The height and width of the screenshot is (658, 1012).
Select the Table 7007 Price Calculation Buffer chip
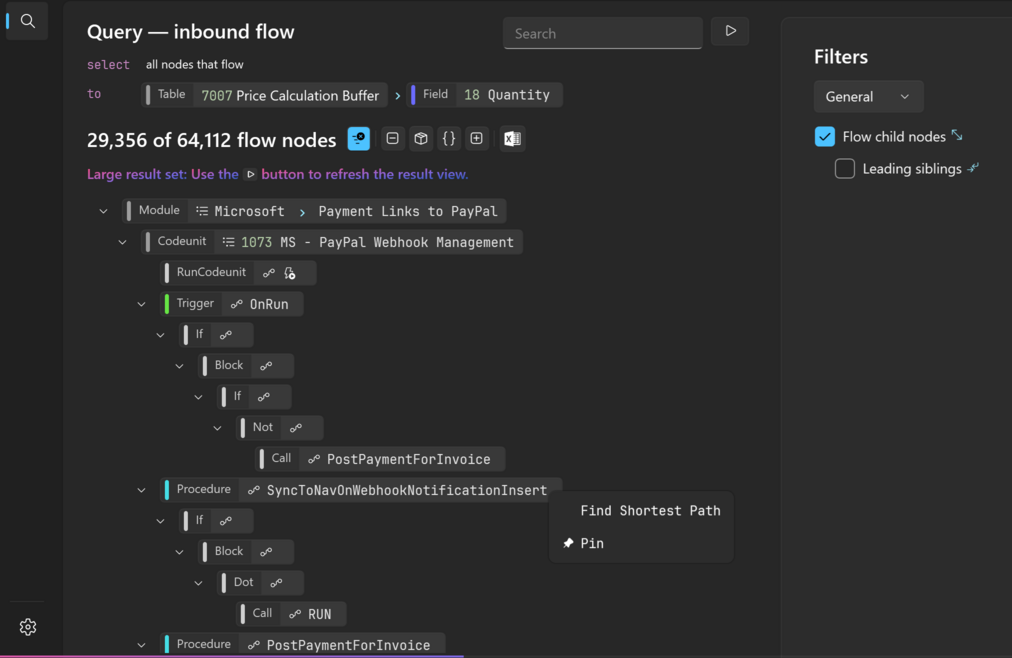(265, 95)
